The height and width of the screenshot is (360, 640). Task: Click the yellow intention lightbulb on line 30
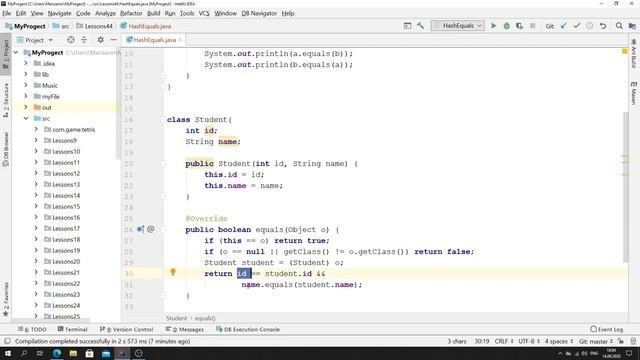(x=173, y=272)
